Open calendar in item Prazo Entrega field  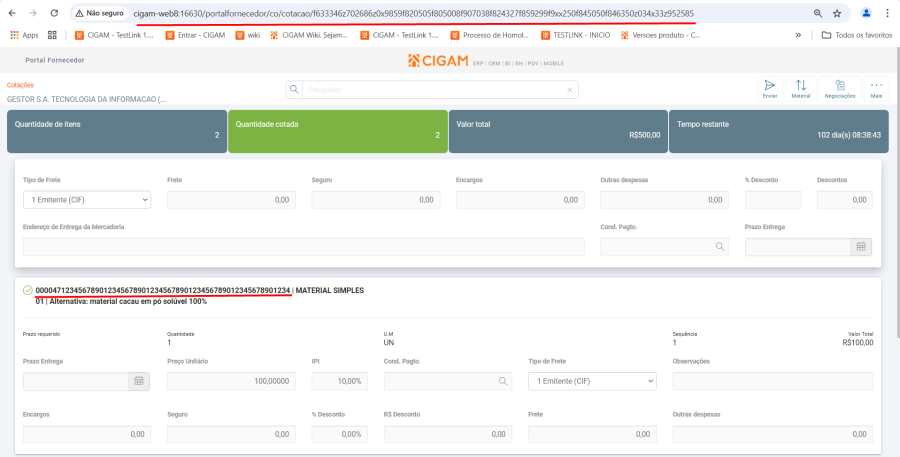click(x=139, y=381)
